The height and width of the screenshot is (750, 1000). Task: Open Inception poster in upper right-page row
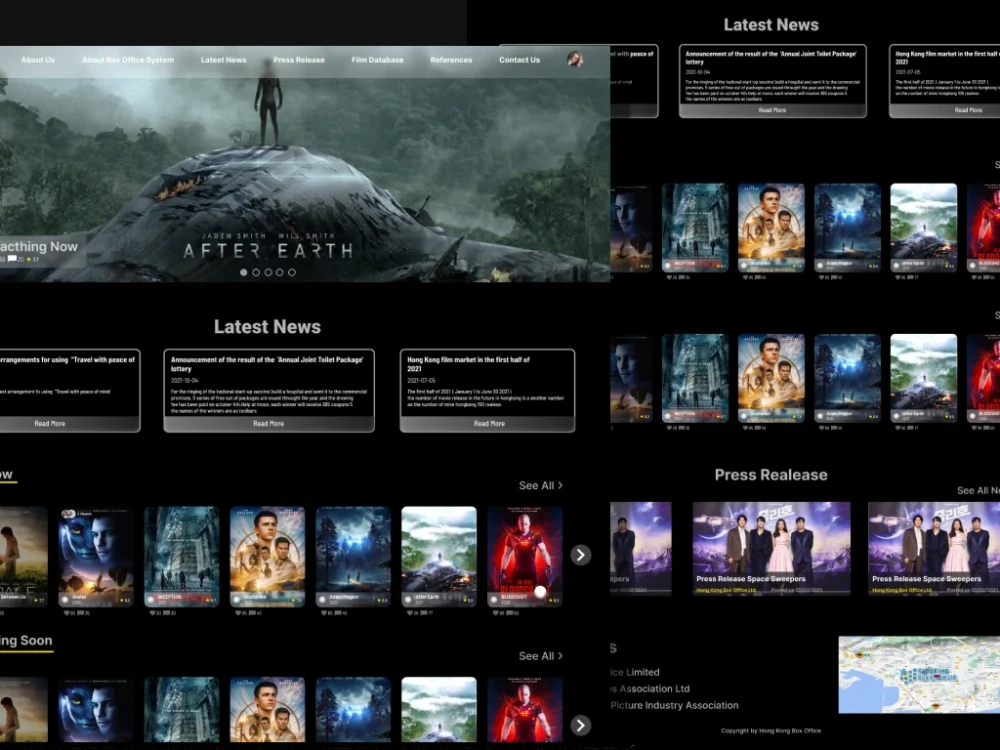pos(695,228)
